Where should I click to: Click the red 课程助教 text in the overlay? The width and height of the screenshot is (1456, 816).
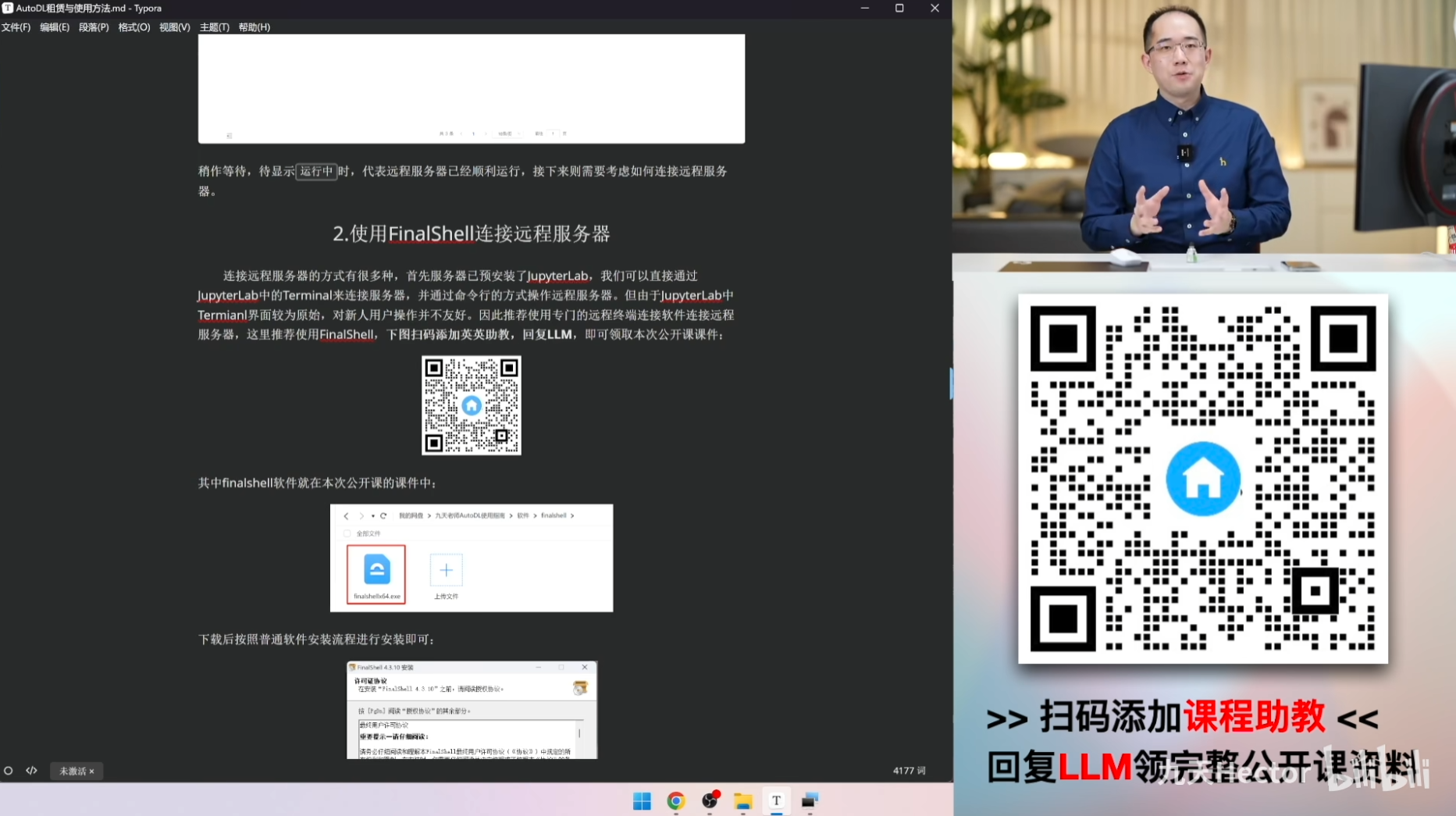[x=1255, y=717]
